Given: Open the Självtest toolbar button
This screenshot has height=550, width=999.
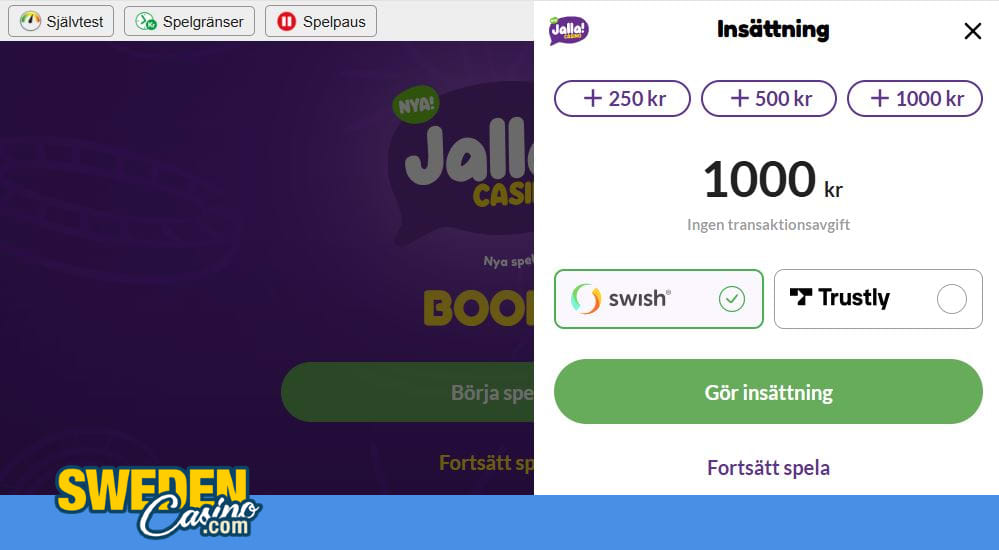Looking at the screenshot, I should coord(61,21).
